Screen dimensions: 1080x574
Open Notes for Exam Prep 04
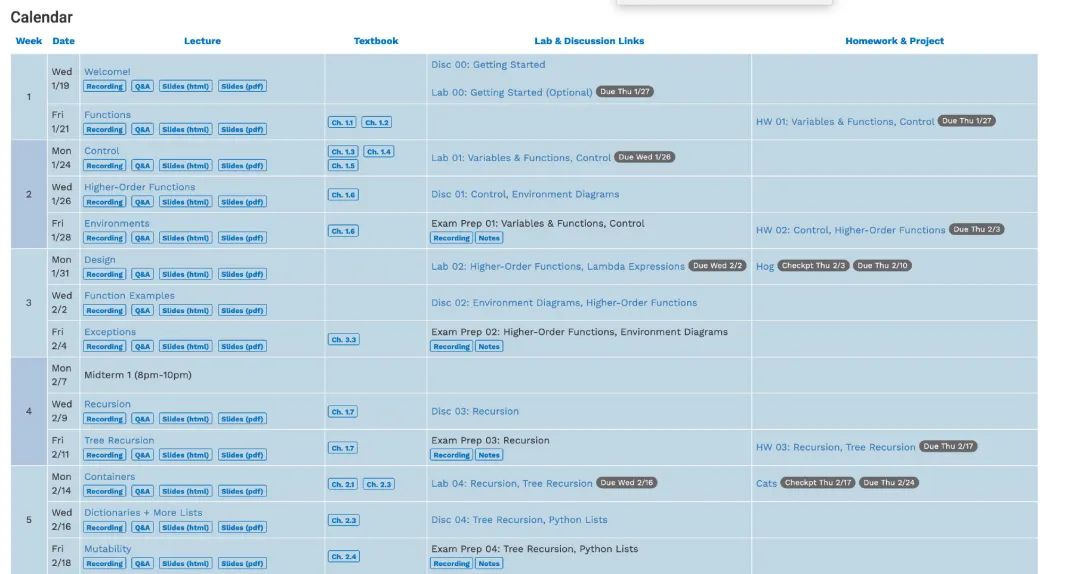coord(489,564)
